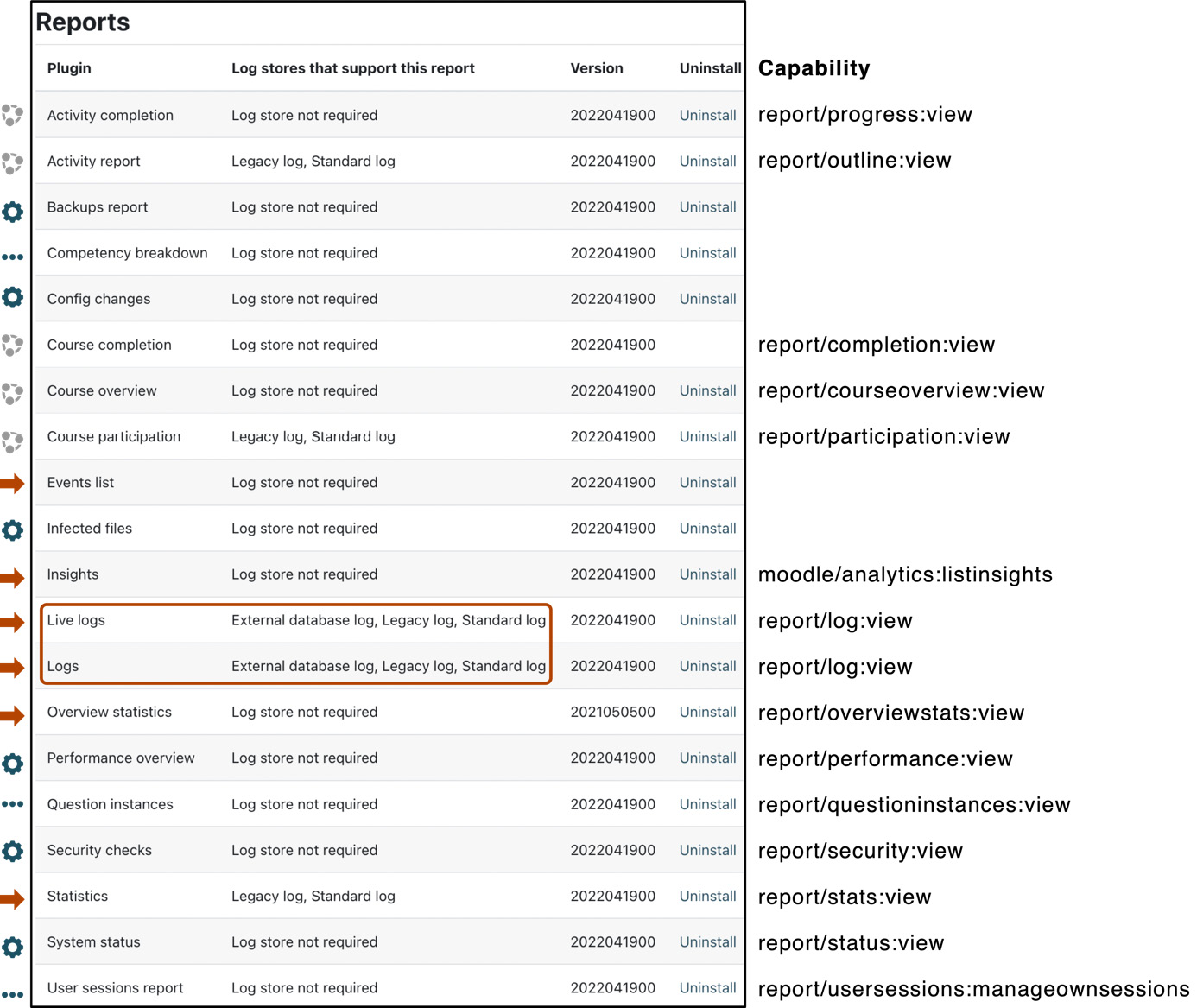Click the 'report/courseoverview:view' capability text
The height and width of the screenshot is (1008, 1197).
point(902,390)
